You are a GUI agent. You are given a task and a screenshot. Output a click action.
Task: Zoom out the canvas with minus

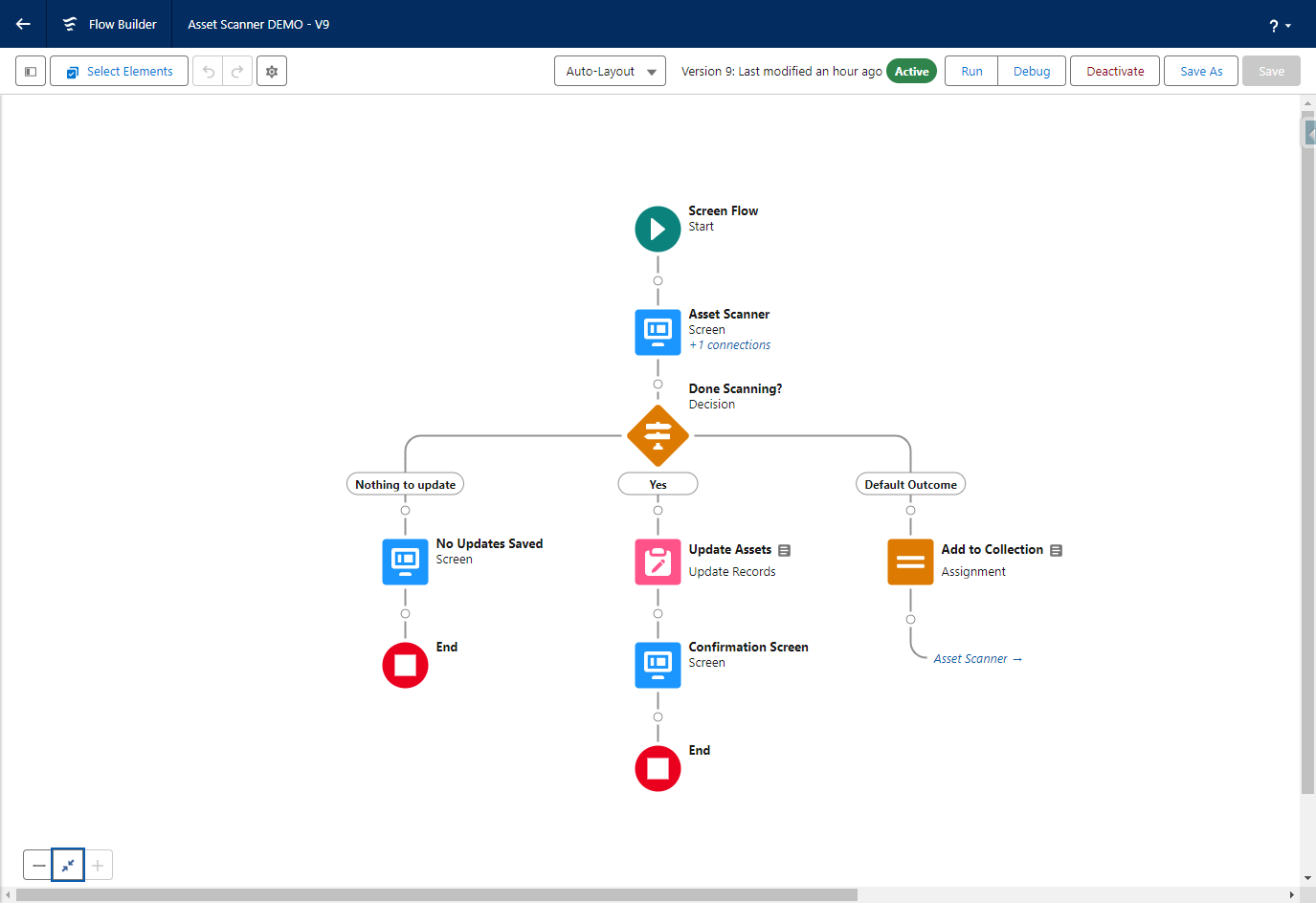(x=38, y=866)
